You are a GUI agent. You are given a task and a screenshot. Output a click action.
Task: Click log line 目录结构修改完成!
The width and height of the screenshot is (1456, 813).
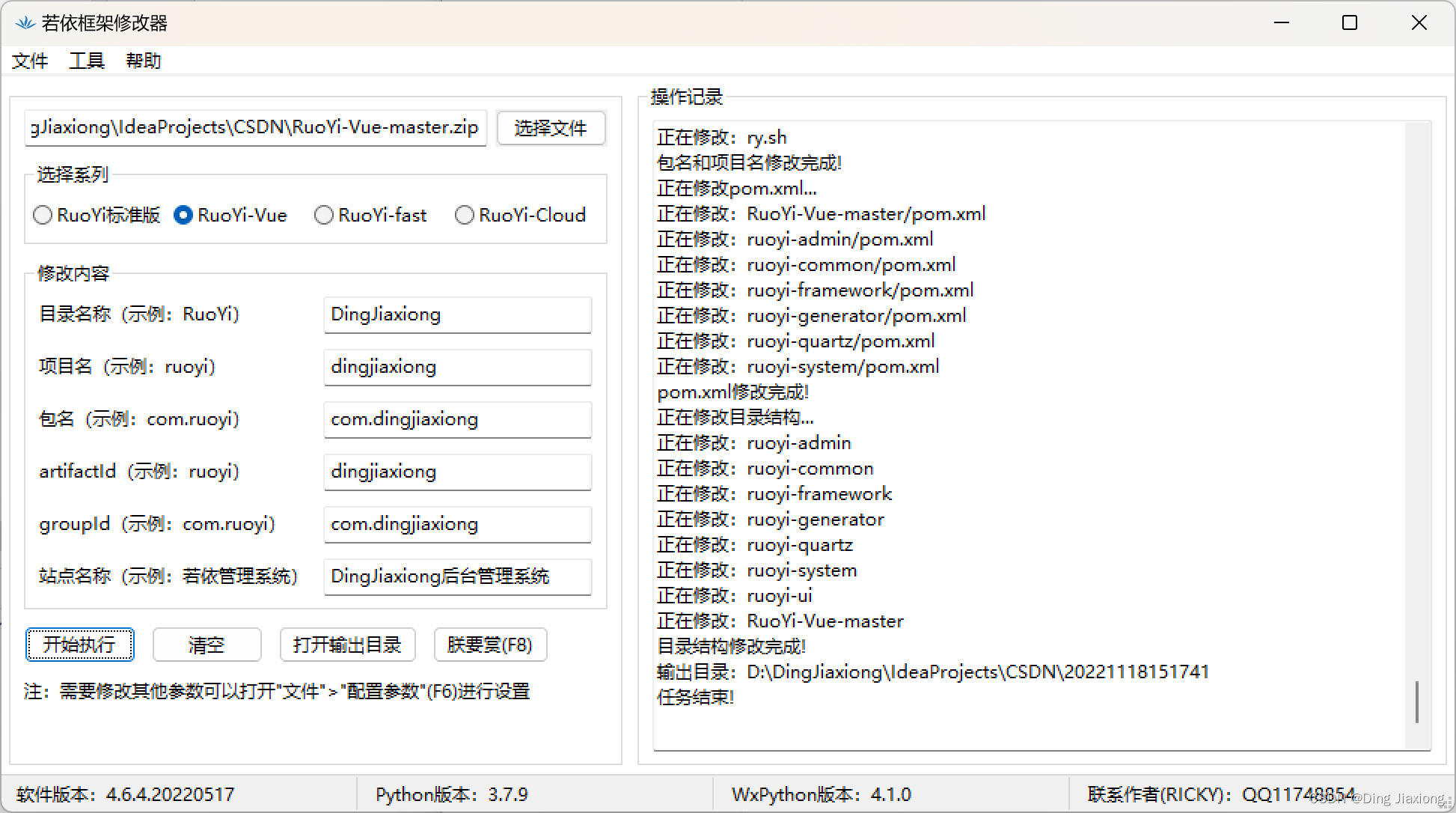pyautogui.click(x=731, y=647)
